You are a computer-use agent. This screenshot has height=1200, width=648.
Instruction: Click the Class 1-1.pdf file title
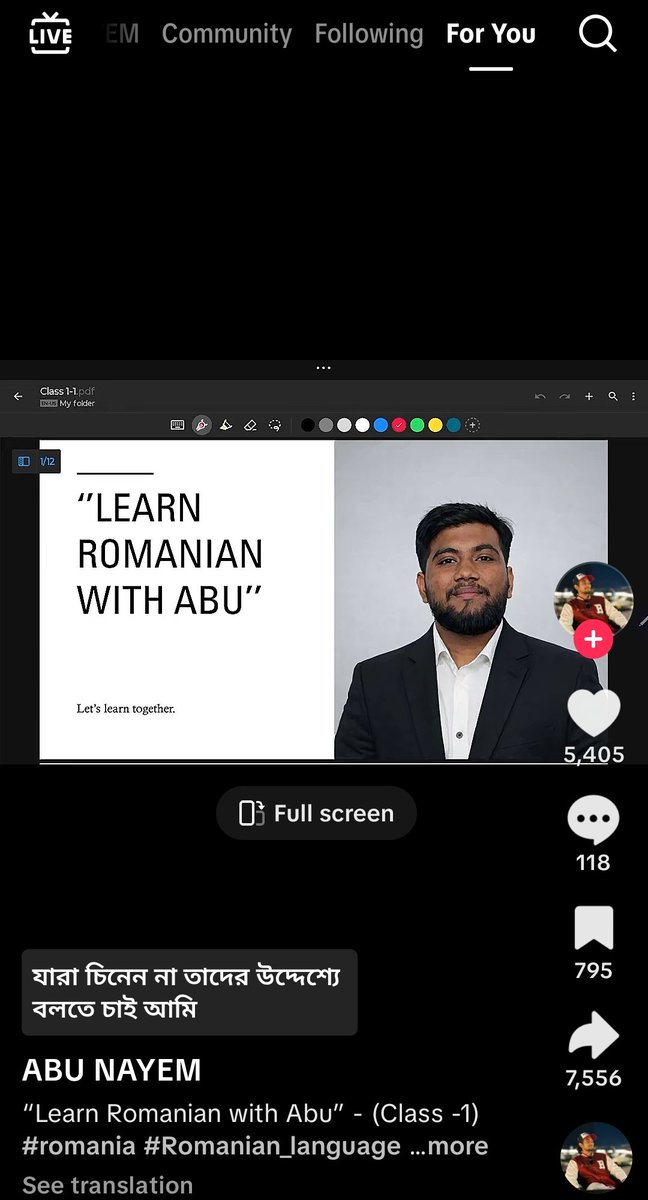tap(67, 391)
